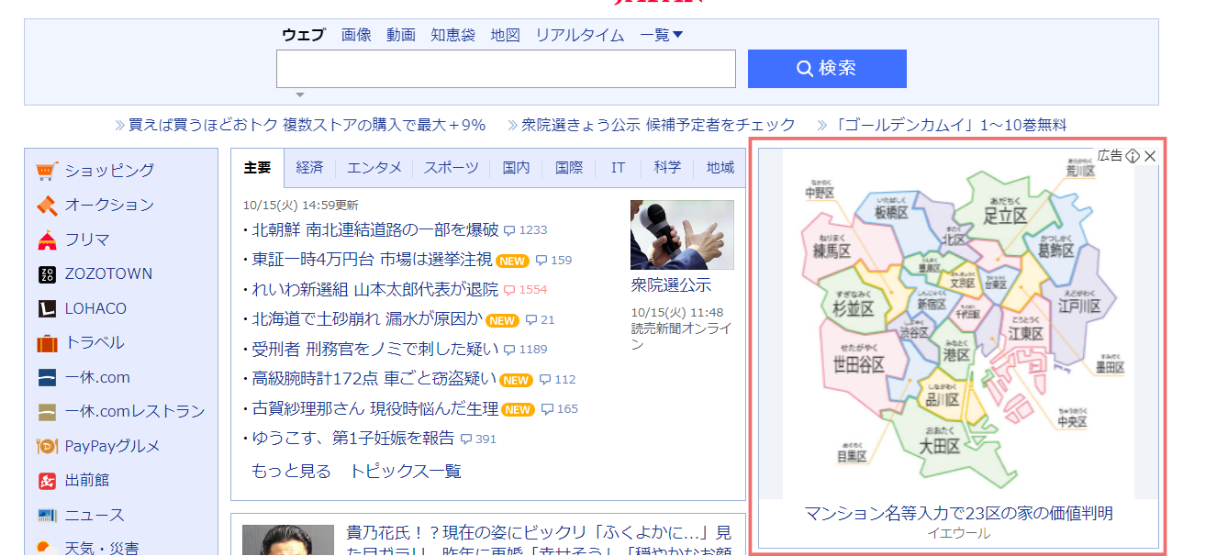This screenshot has height=556, width=1205.
Task: Open search suggestions arrow below box
Action: 299,95
